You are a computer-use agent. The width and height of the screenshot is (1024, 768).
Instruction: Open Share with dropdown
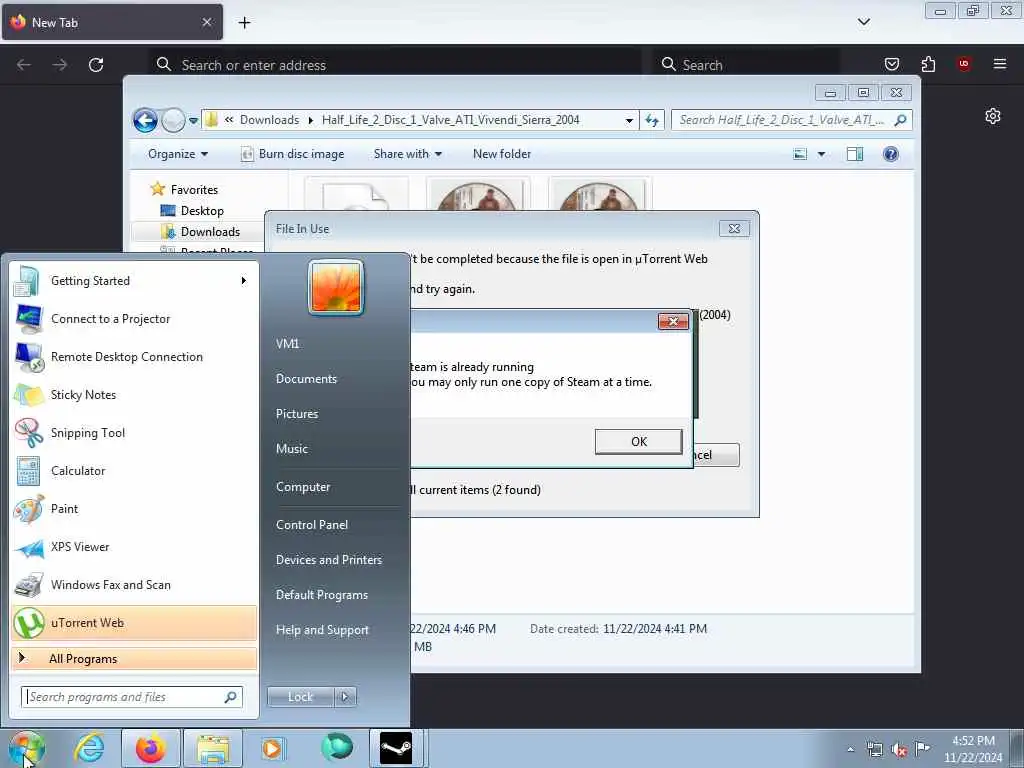coord(408,154)
